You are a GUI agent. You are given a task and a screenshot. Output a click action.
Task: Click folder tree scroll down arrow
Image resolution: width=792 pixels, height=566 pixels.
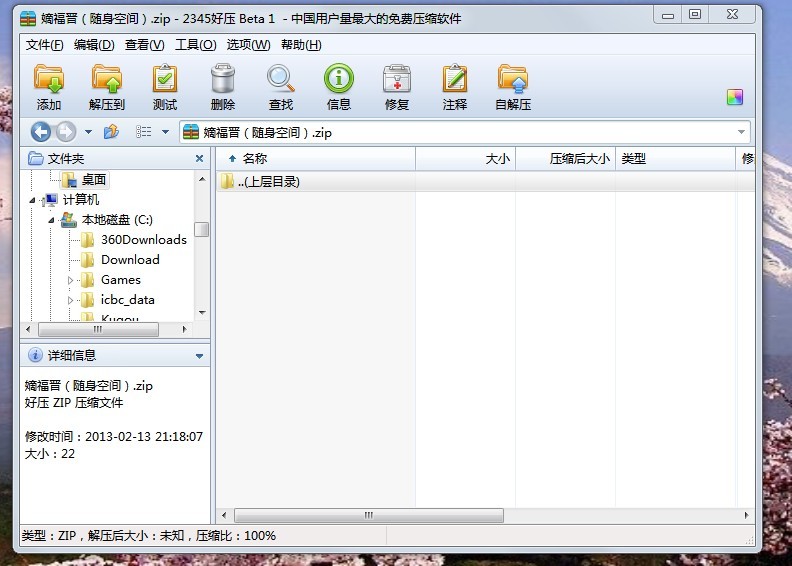click(x=202, y=313)
